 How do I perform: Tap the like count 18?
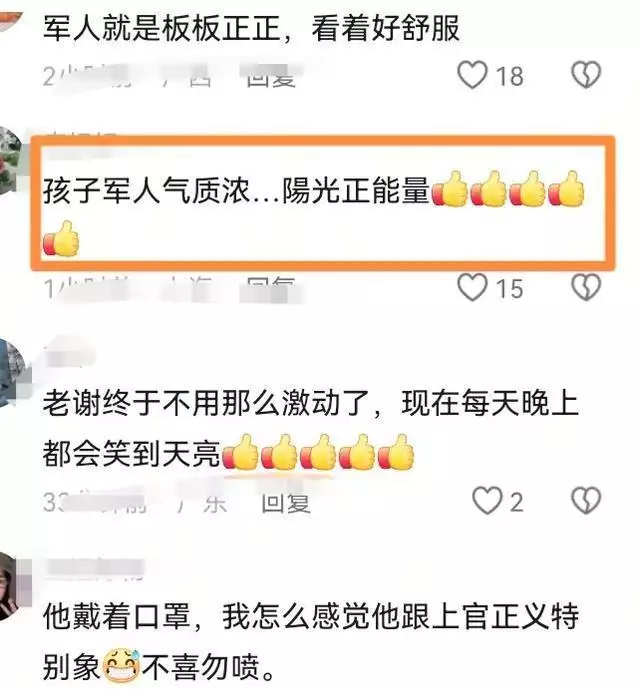click(x=509, y=76)
